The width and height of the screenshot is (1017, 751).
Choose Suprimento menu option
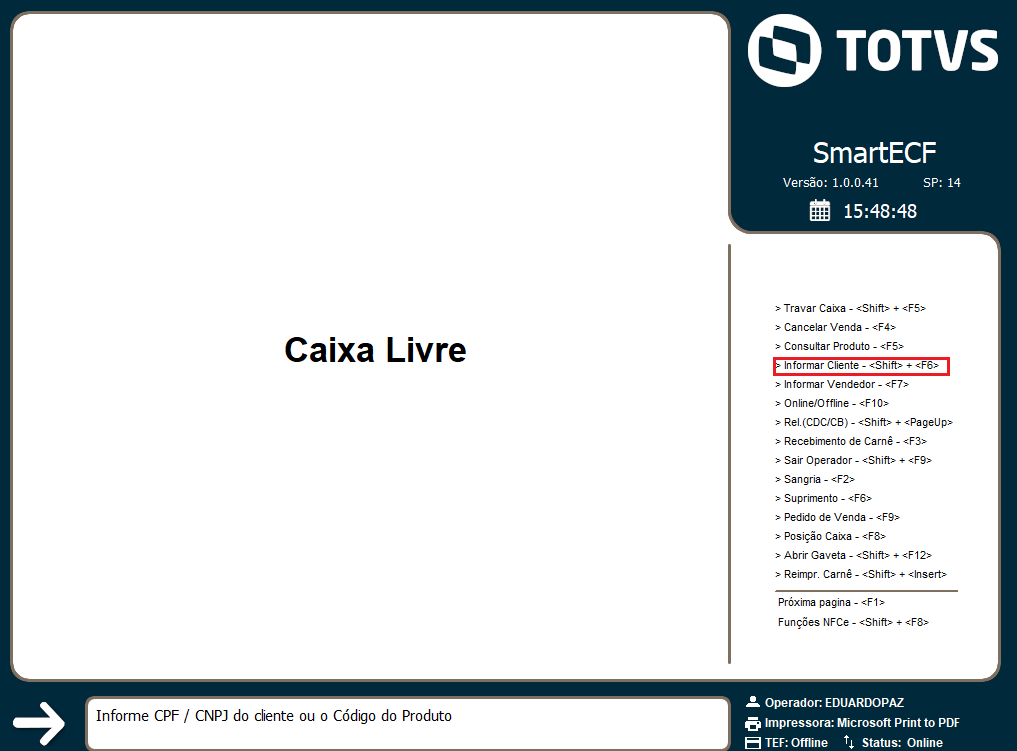point(824,498)
